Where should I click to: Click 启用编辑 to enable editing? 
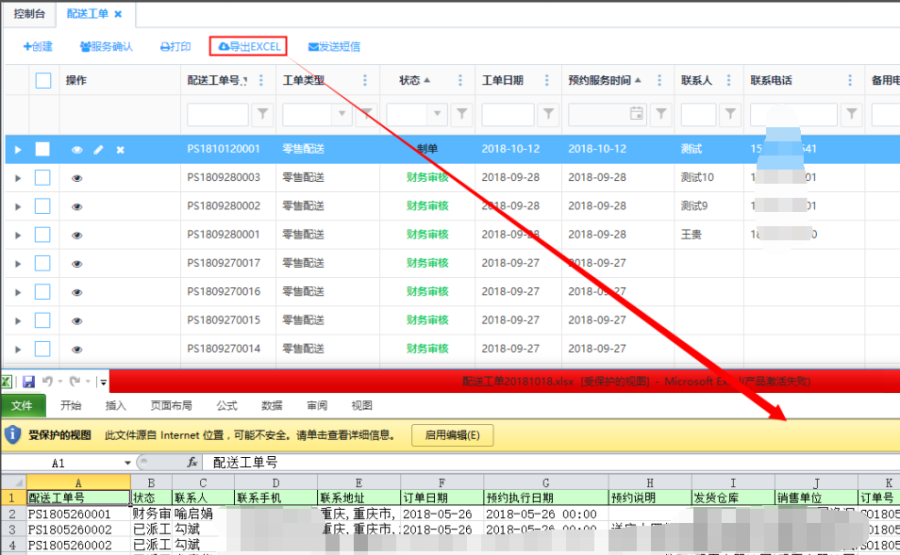click(x=452, y=435)
